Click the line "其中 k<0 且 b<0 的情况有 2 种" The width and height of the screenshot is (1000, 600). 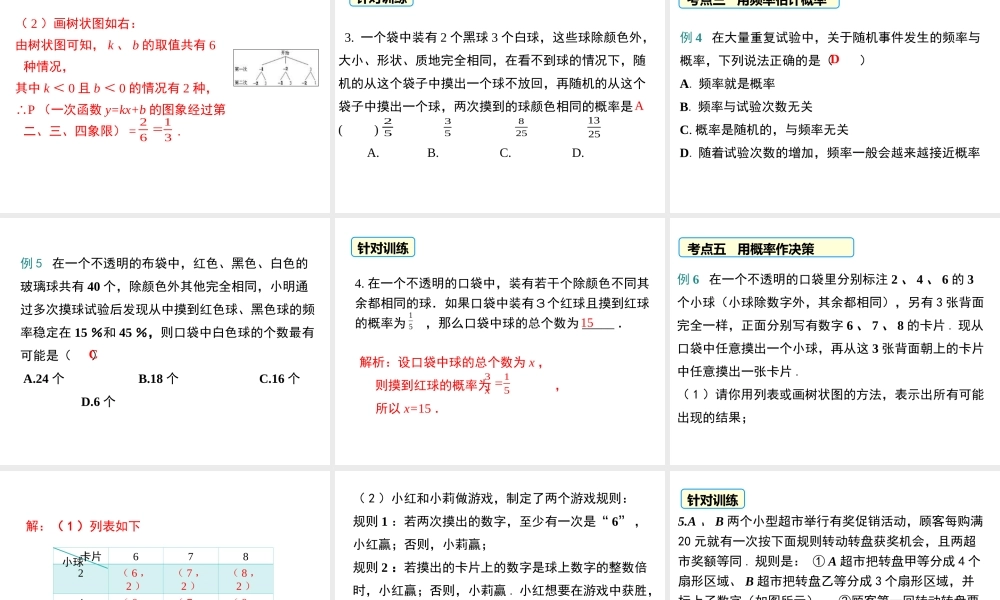click(x=113, y=88)
